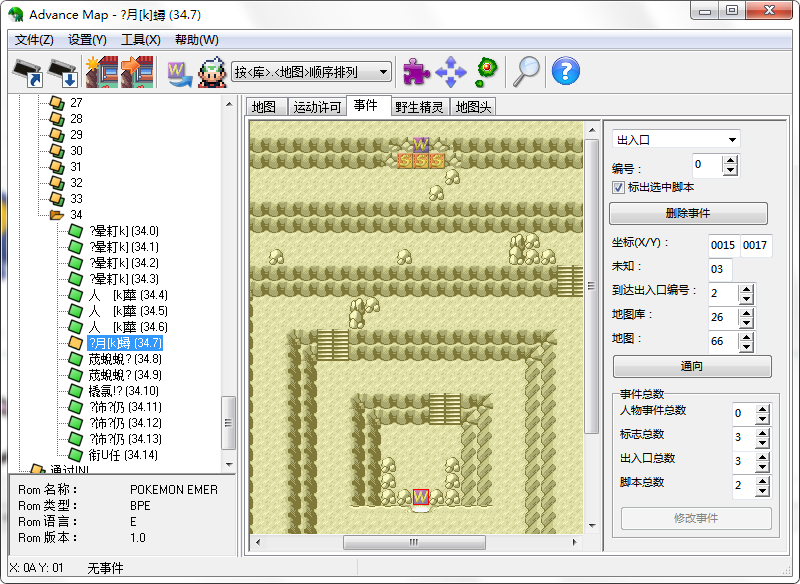The height and width of the screenshot is (584, 800).
Task: Switch to the 野生精灵 tab
Action: point(419,107)
